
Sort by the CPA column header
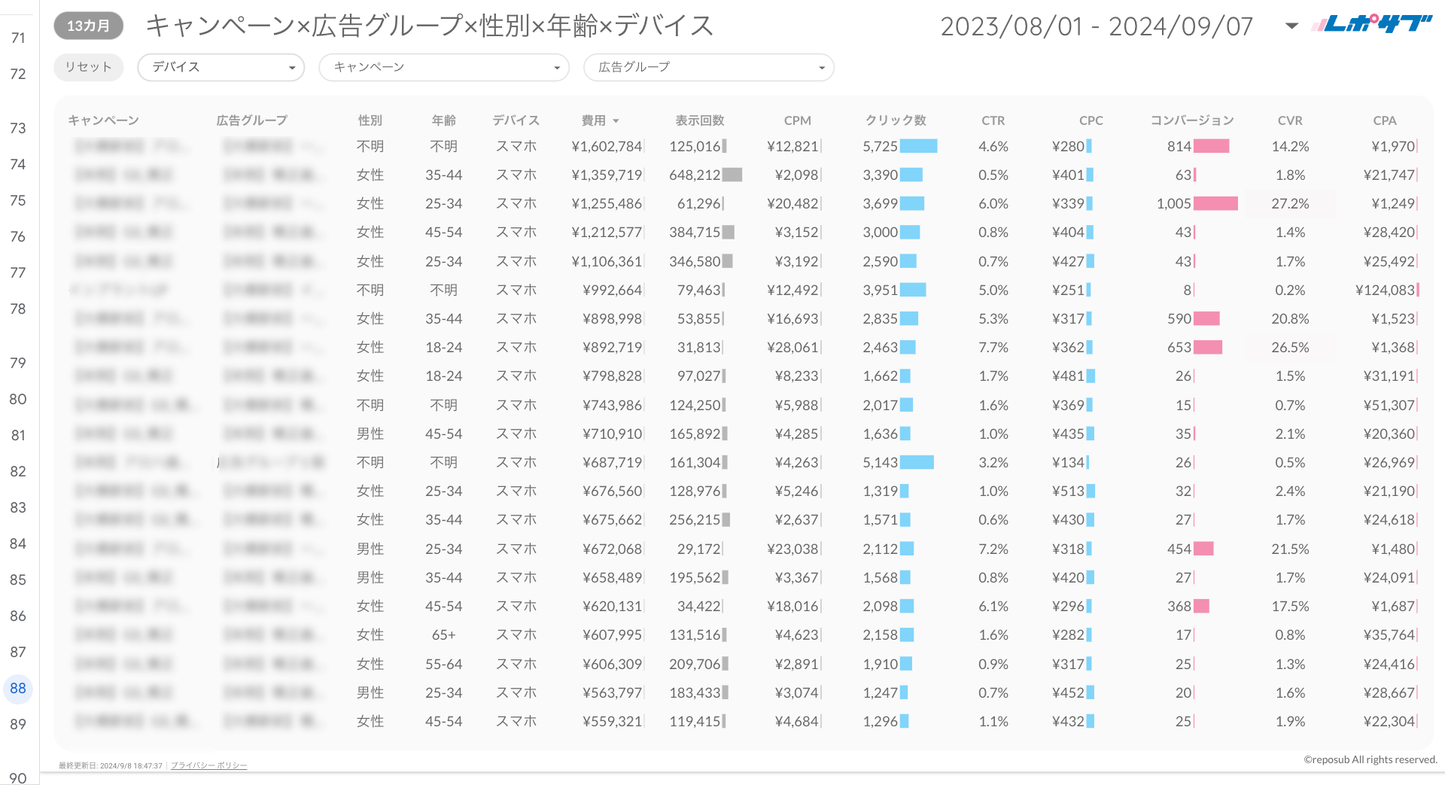(x=1384, y=120)
